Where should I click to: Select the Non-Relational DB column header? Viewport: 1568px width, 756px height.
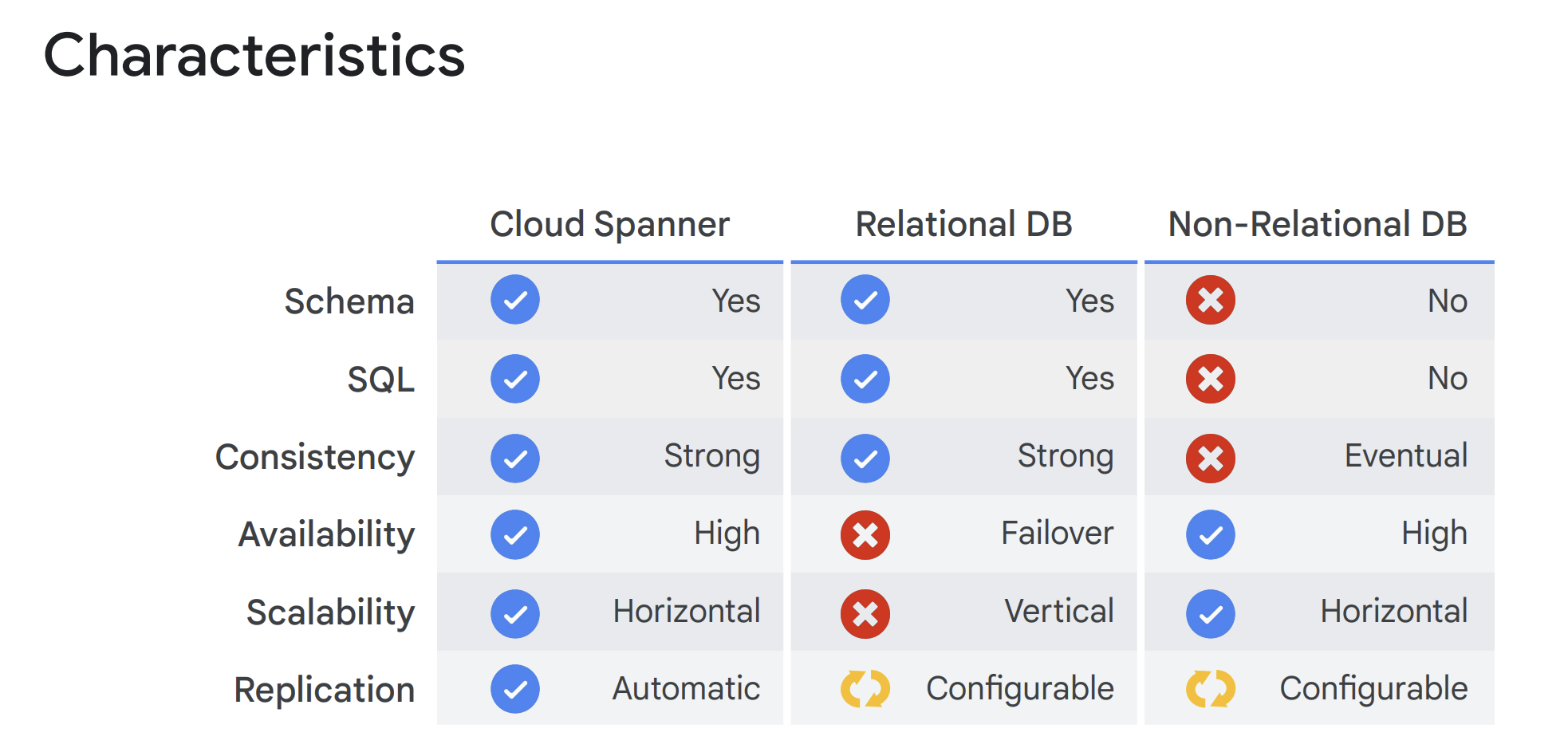coord(1318,225)
